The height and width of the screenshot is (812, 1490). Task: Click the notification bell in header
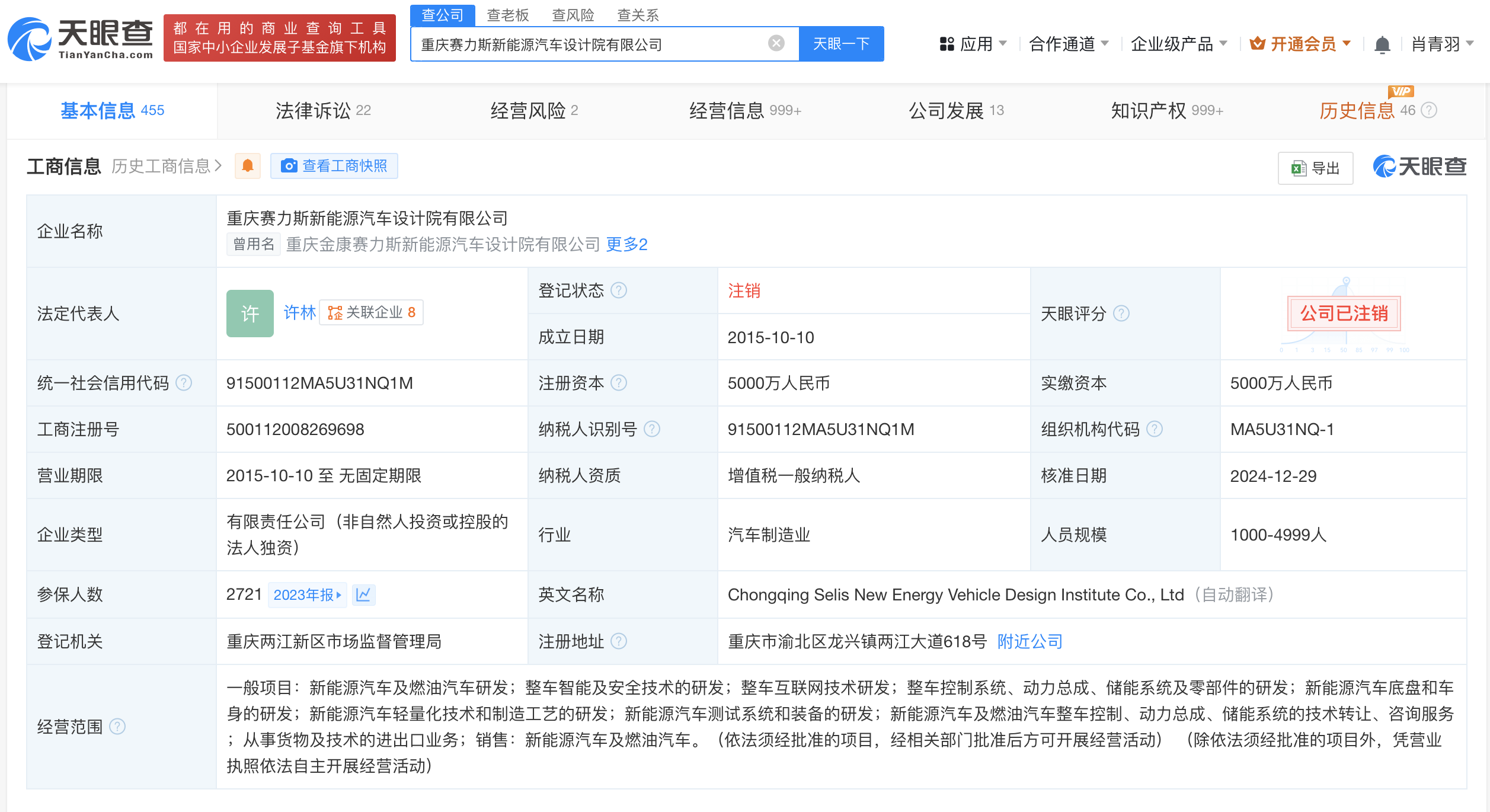tap(1382, 44)
